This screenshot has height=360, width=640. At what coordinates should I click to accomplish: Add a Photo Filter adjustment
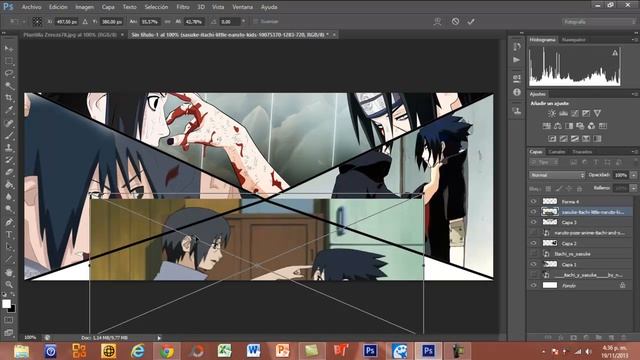pyautogui.click(x=580, y=126)
